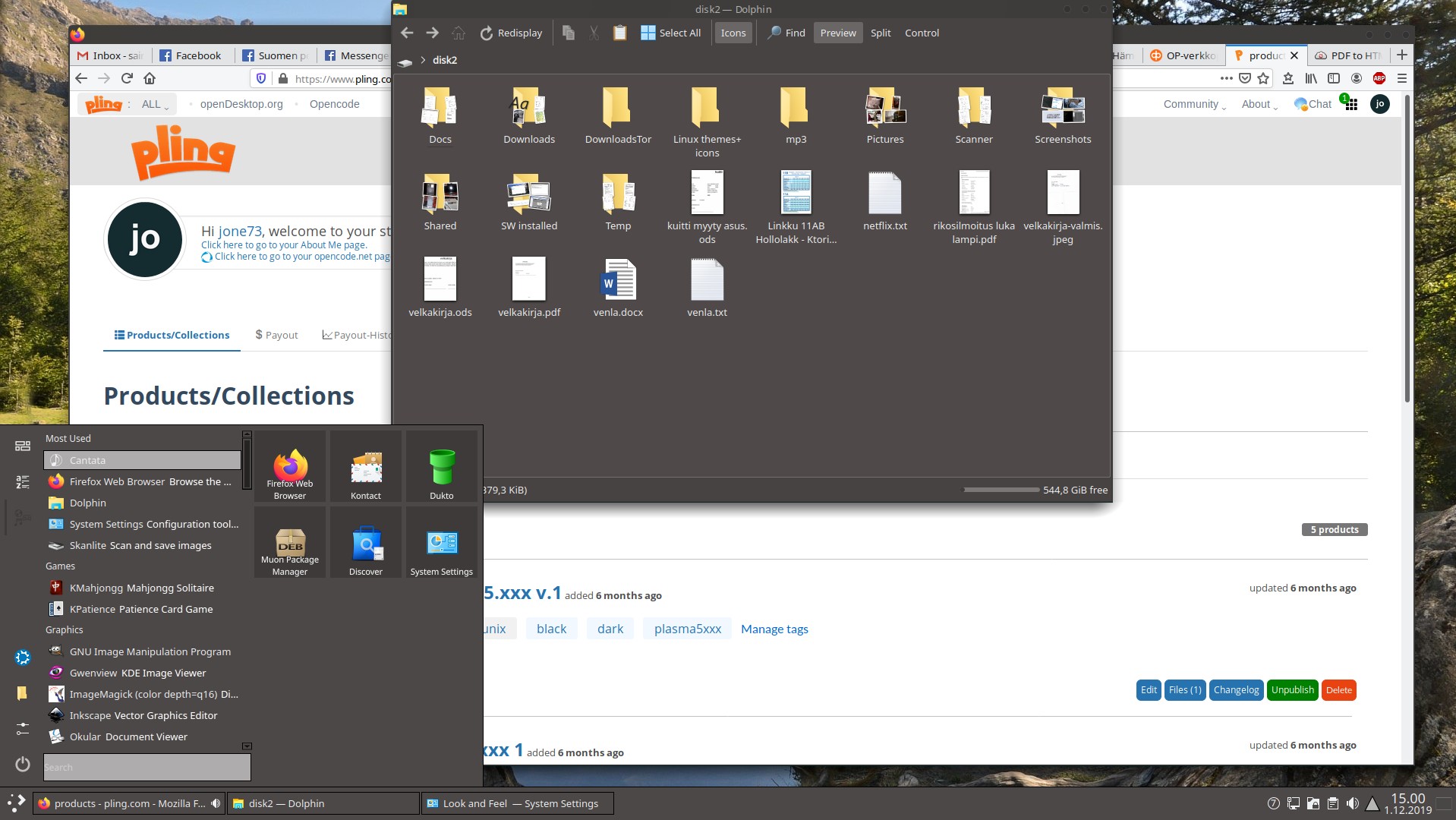Select the Screenshots folder
The width and height of the screenshot is (1456, 820).
coord(1063,115)
